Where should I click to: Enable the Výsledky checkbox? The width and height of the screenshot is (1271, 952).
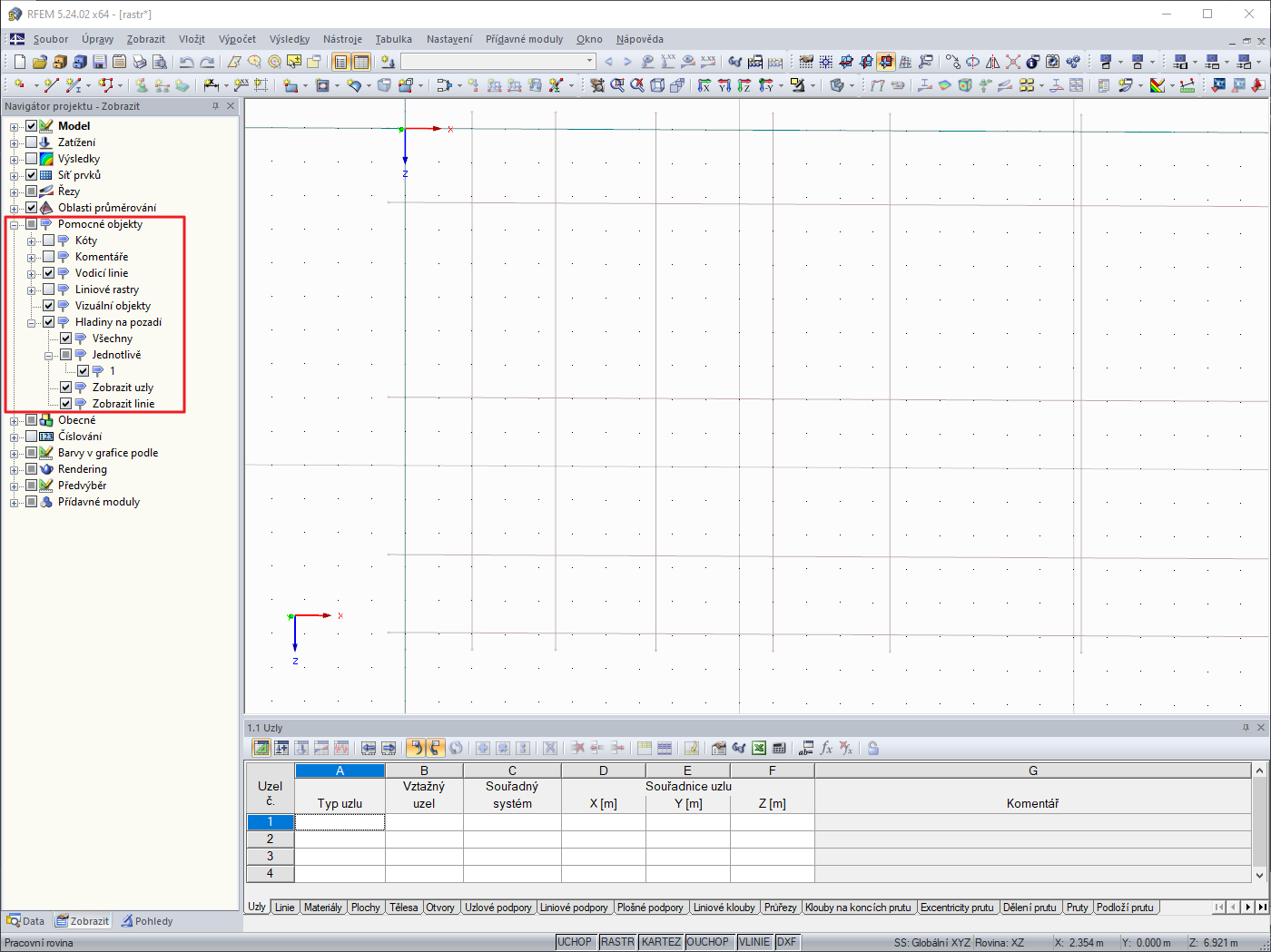click(32, 159)
